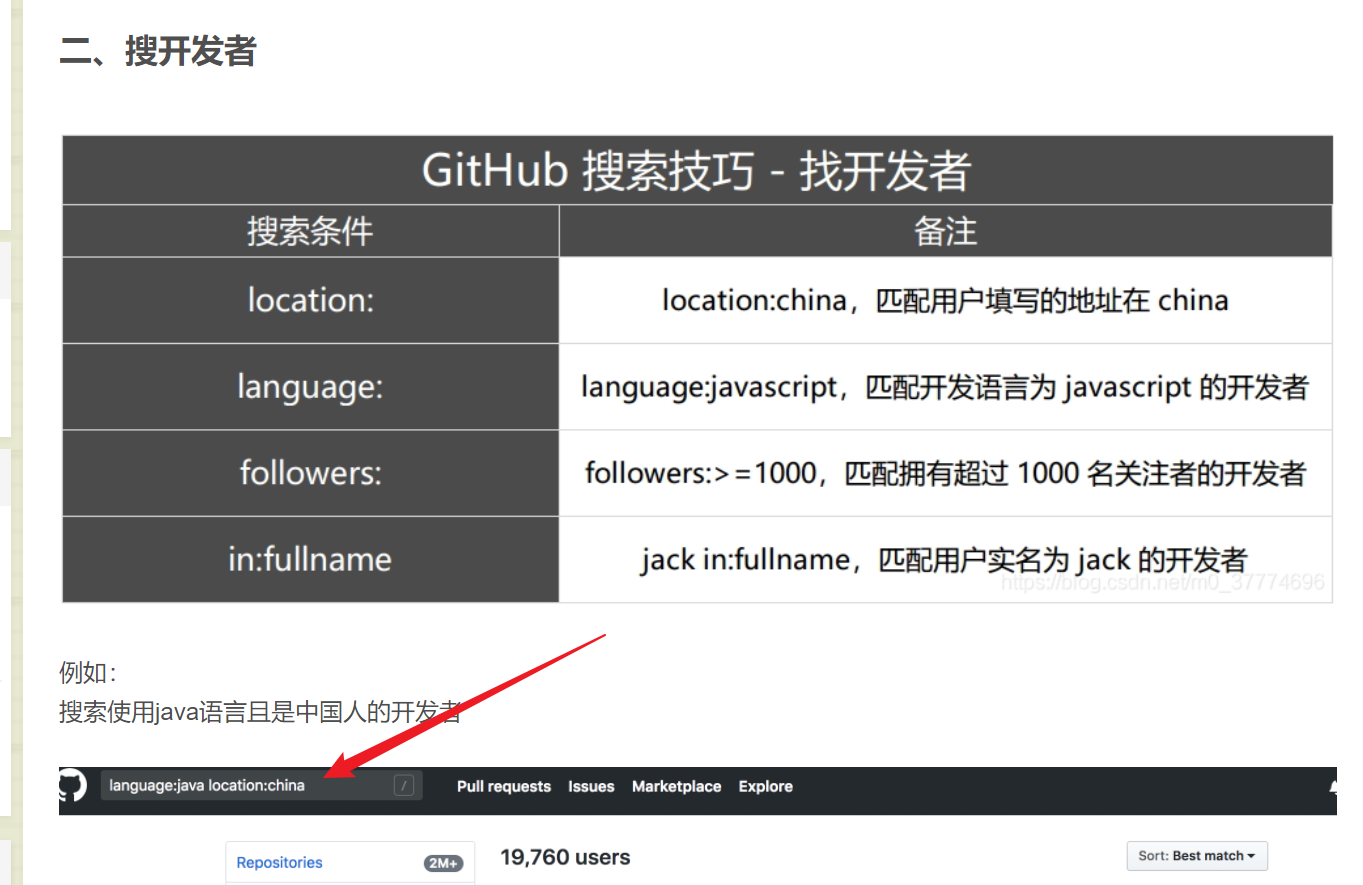Screen dimensions: 1363x885
Task: Click the slash shortcut key icon in search
Action: click(404, 785)
